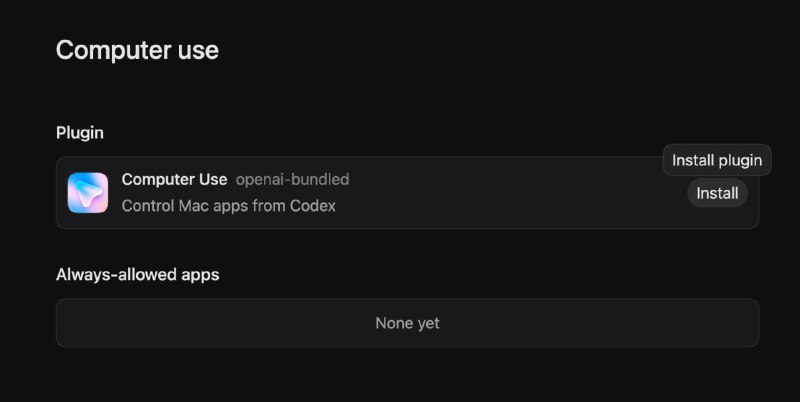Click empty space left of "None yet"
This screenshot has height=402, width=800.
coord(200,323)
